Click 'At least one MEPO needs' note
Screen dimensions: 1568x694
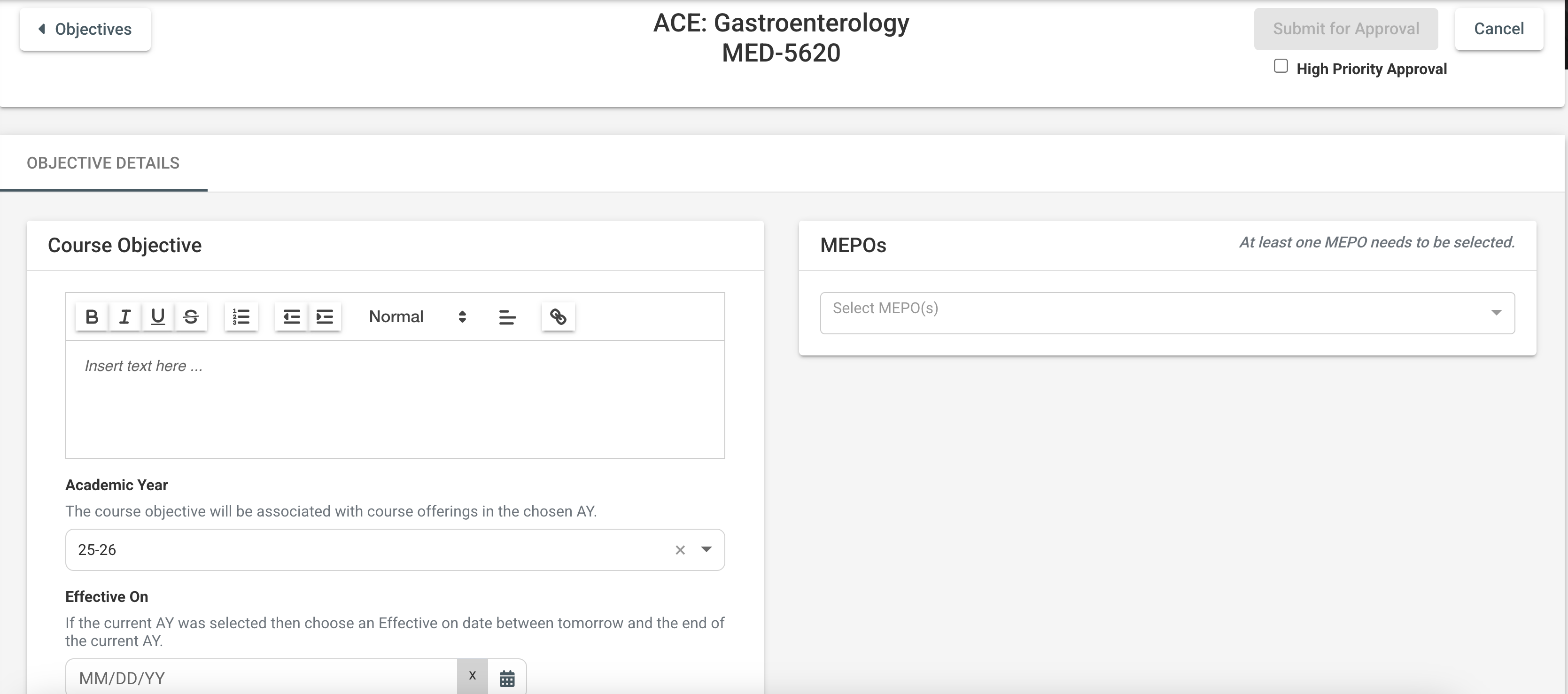pyautogui.click(x=1377, y=242)
